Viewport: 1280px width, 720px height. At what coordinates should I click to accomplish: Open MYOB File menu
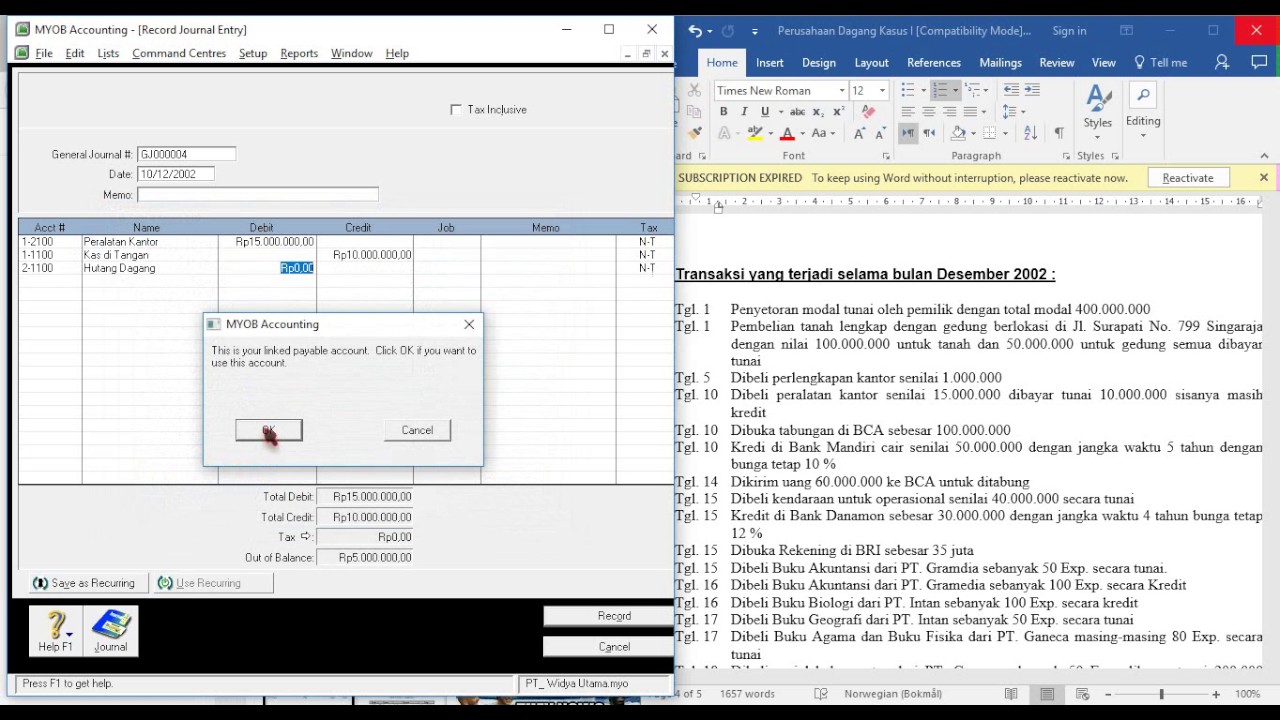44,53
